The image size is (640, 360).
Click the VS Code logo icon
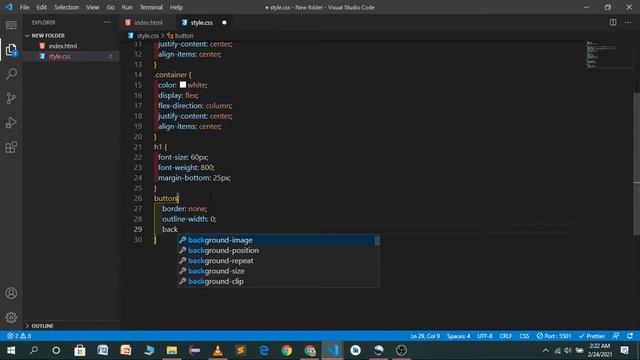click(x=9, y=7)
